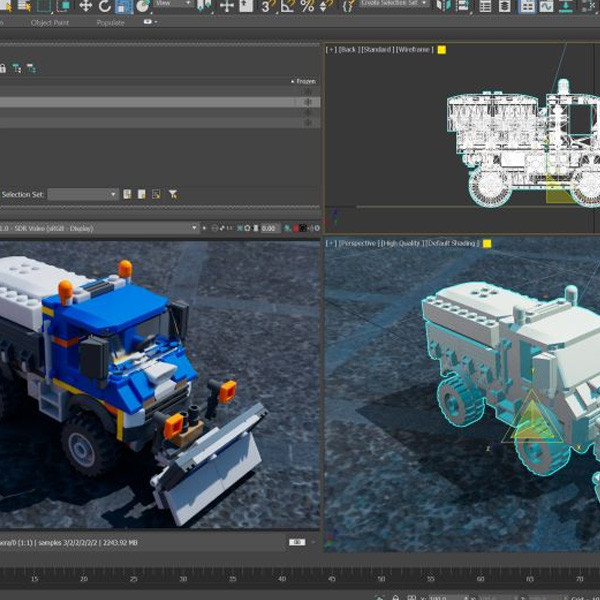Open the [Perspective] view label menu
The height and width of the screenshot is (600, 600).
pyautogui.click(x=360, y=243)
